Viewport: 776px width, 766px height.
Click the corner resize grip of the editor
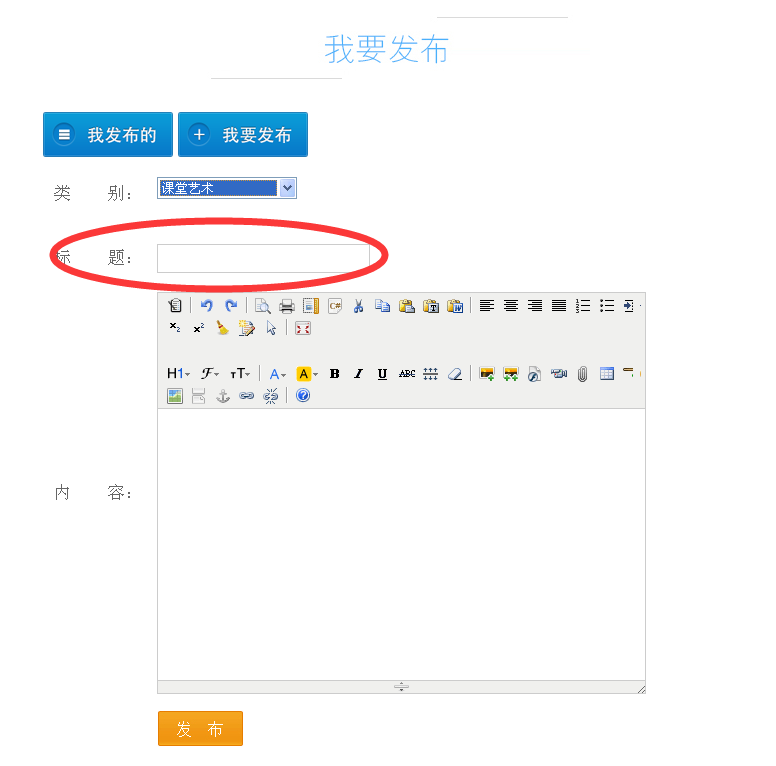pos(641,689)
